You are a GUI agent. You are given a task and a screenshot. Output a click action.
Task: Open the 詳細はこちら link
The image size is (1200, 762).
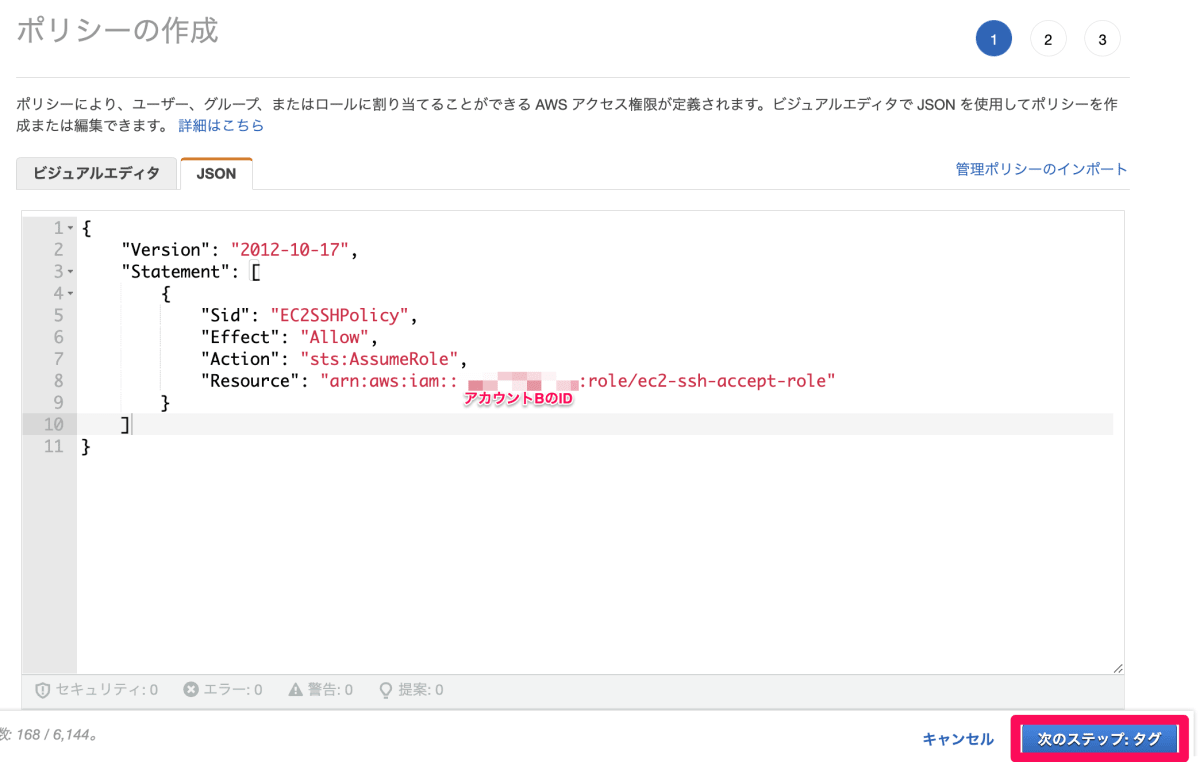(x=221, y=125)
